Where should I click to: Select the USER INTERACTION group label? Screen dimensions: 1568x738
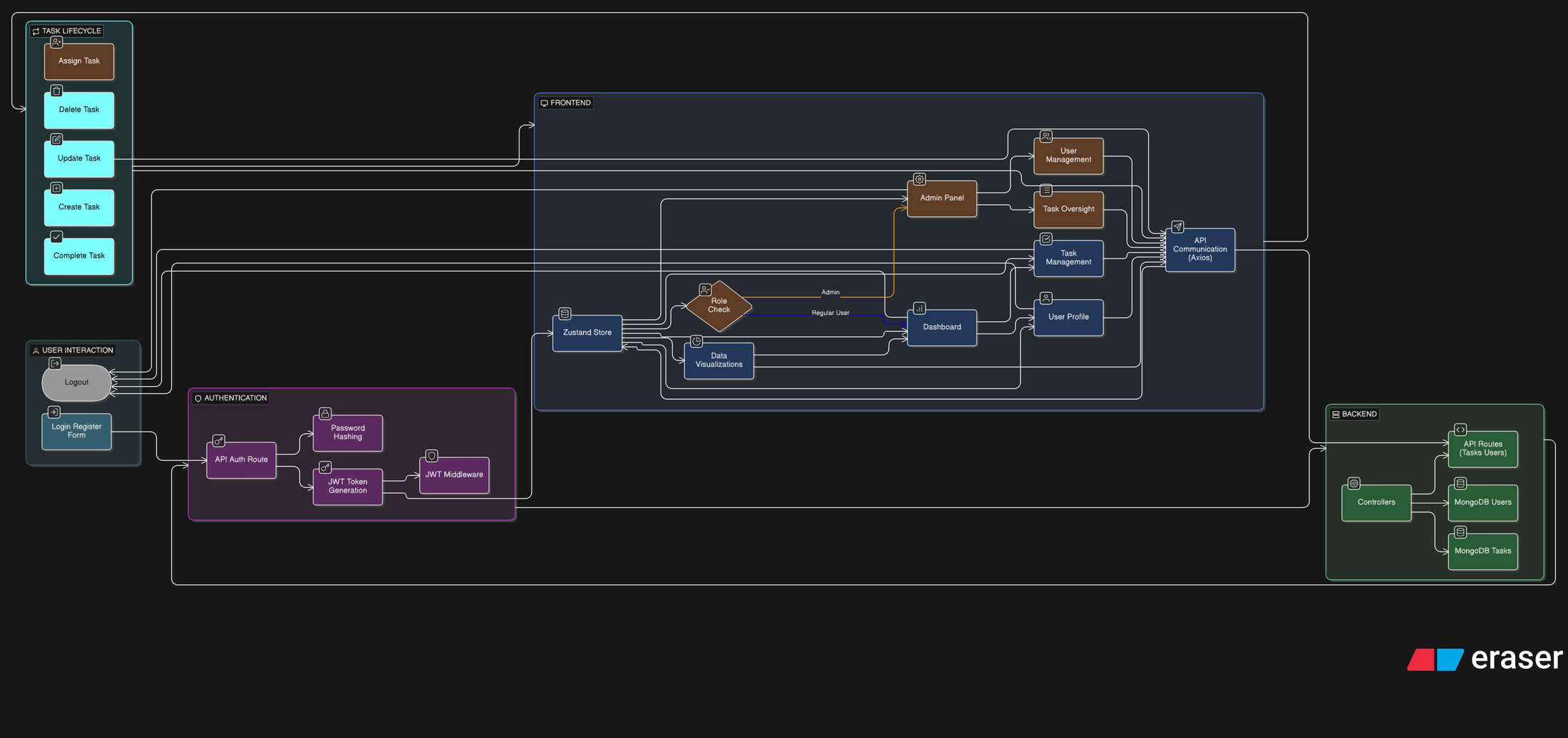point(73,350)
